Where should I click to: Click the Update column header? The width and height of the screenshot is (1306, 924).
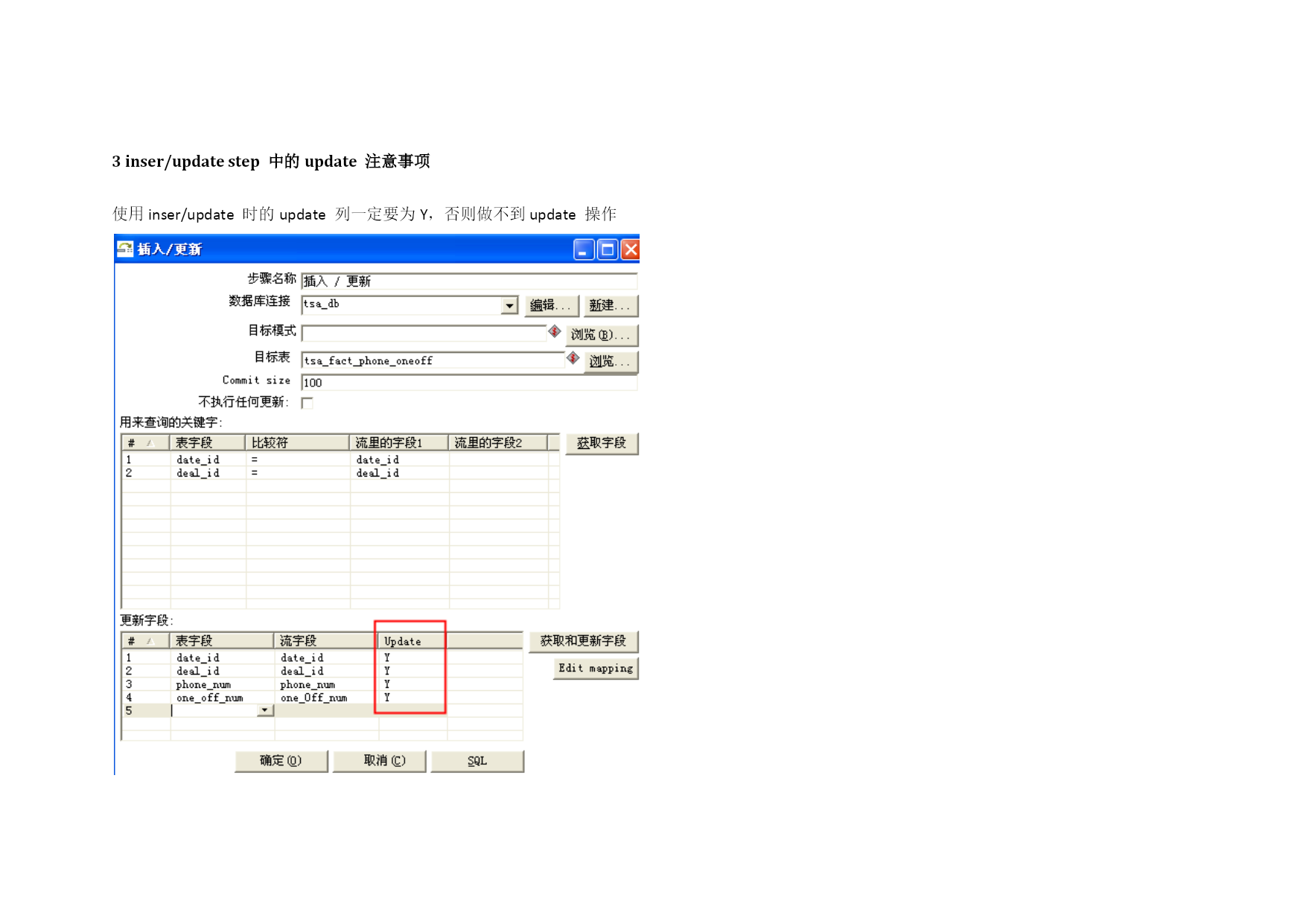411,641
